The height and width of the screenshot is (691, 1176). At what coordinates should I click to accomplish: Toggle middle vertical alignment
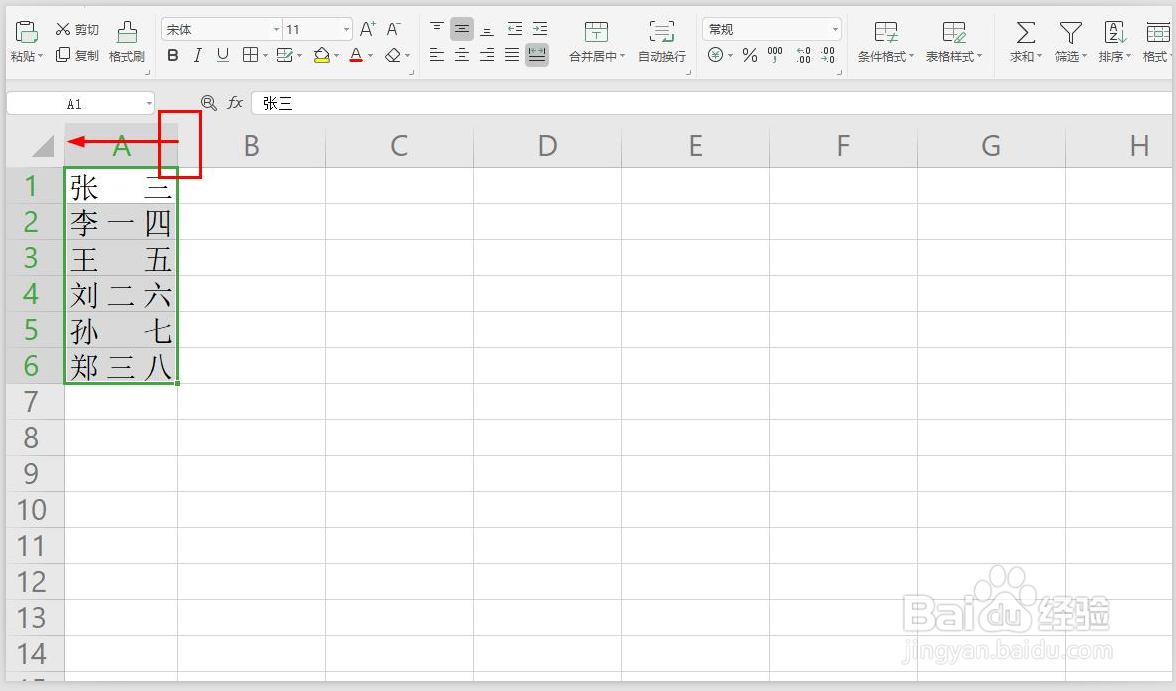[x=462, y=29]
